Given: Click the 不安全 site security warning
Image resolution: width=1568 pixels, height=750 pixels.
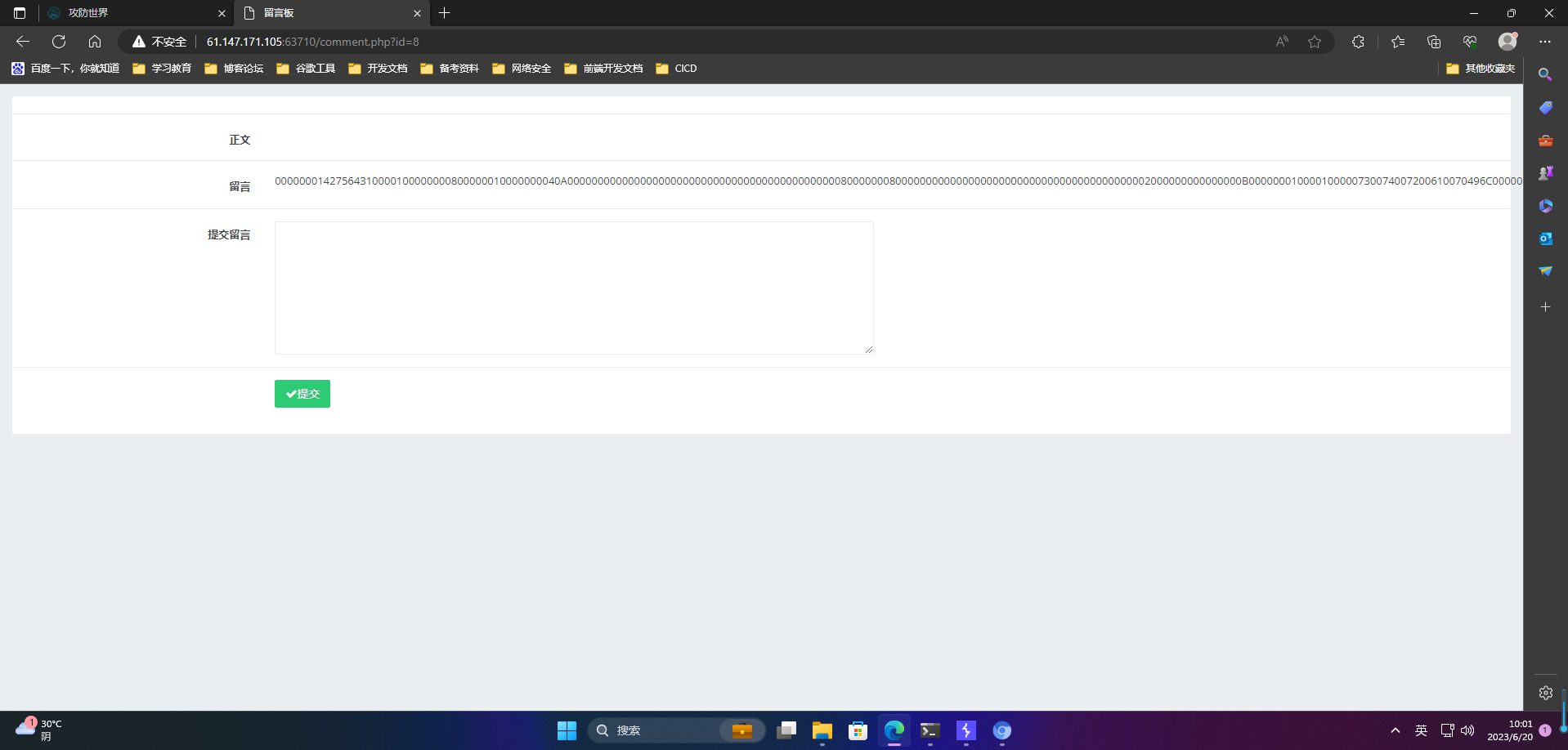Looking at the screenshot, I should [x=160, y=42].
